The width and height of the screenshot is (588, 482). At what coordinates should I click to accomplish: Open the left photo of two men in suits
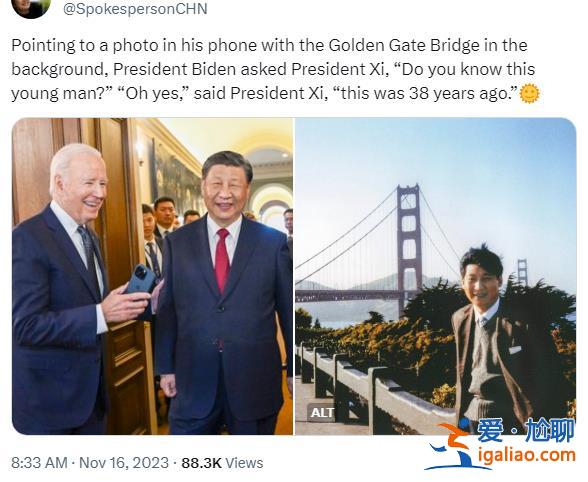pos(152,276)
